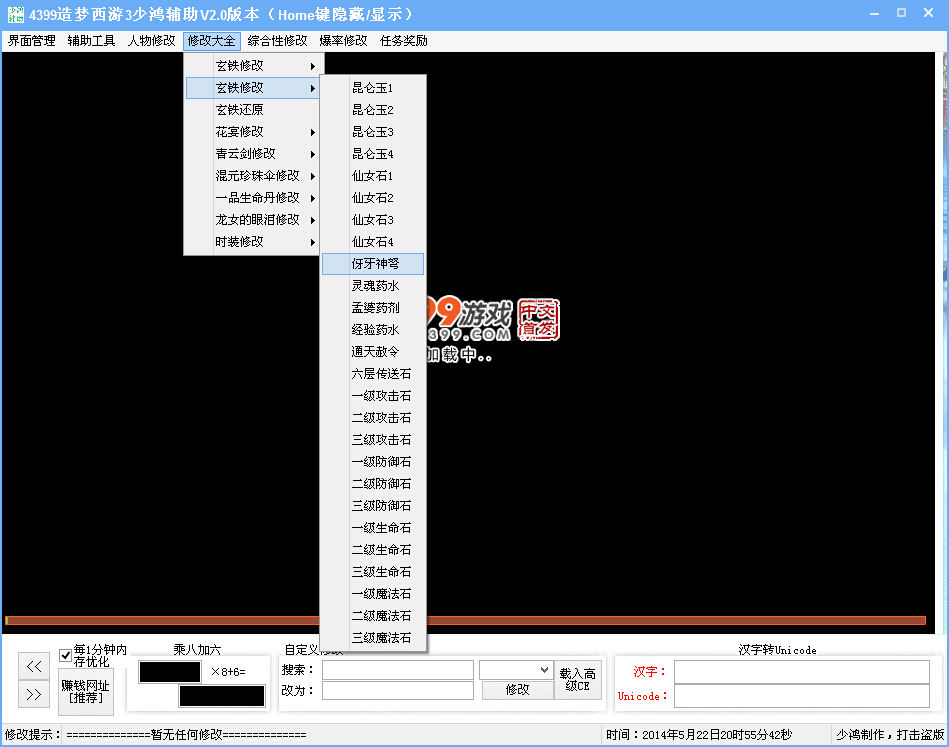Choose 昆仑玉4 from submenu
The height and width of the screenshot is (747, 949).
[x=373, y=154]
